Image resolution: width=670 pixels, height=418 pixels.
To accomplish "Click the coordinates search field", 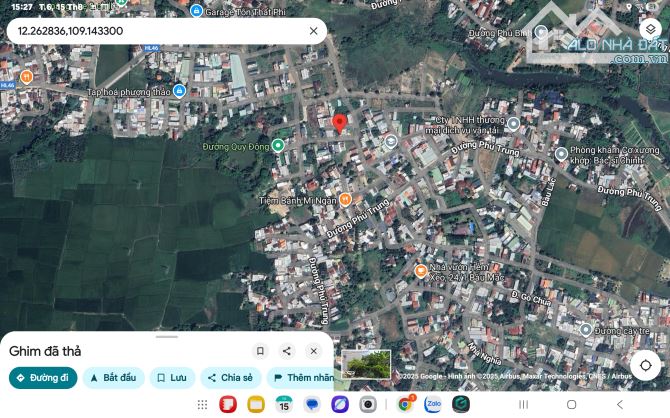I will coord(150,31).
